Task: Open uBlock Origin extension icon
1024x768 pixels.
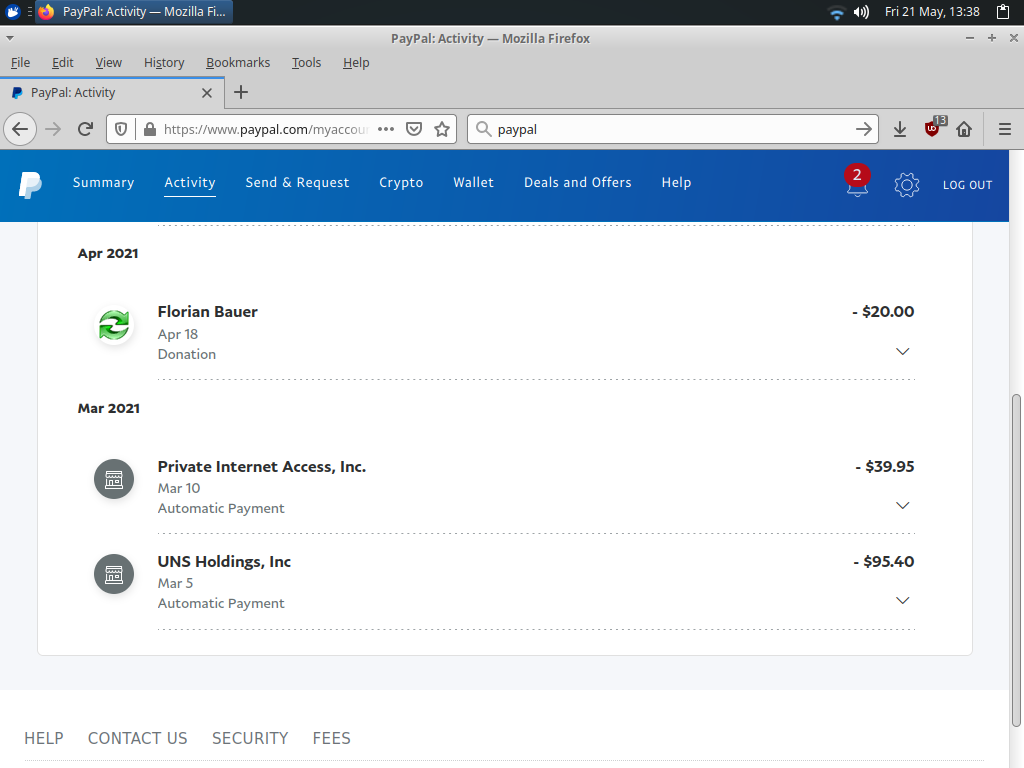Action: coord(933,128)
